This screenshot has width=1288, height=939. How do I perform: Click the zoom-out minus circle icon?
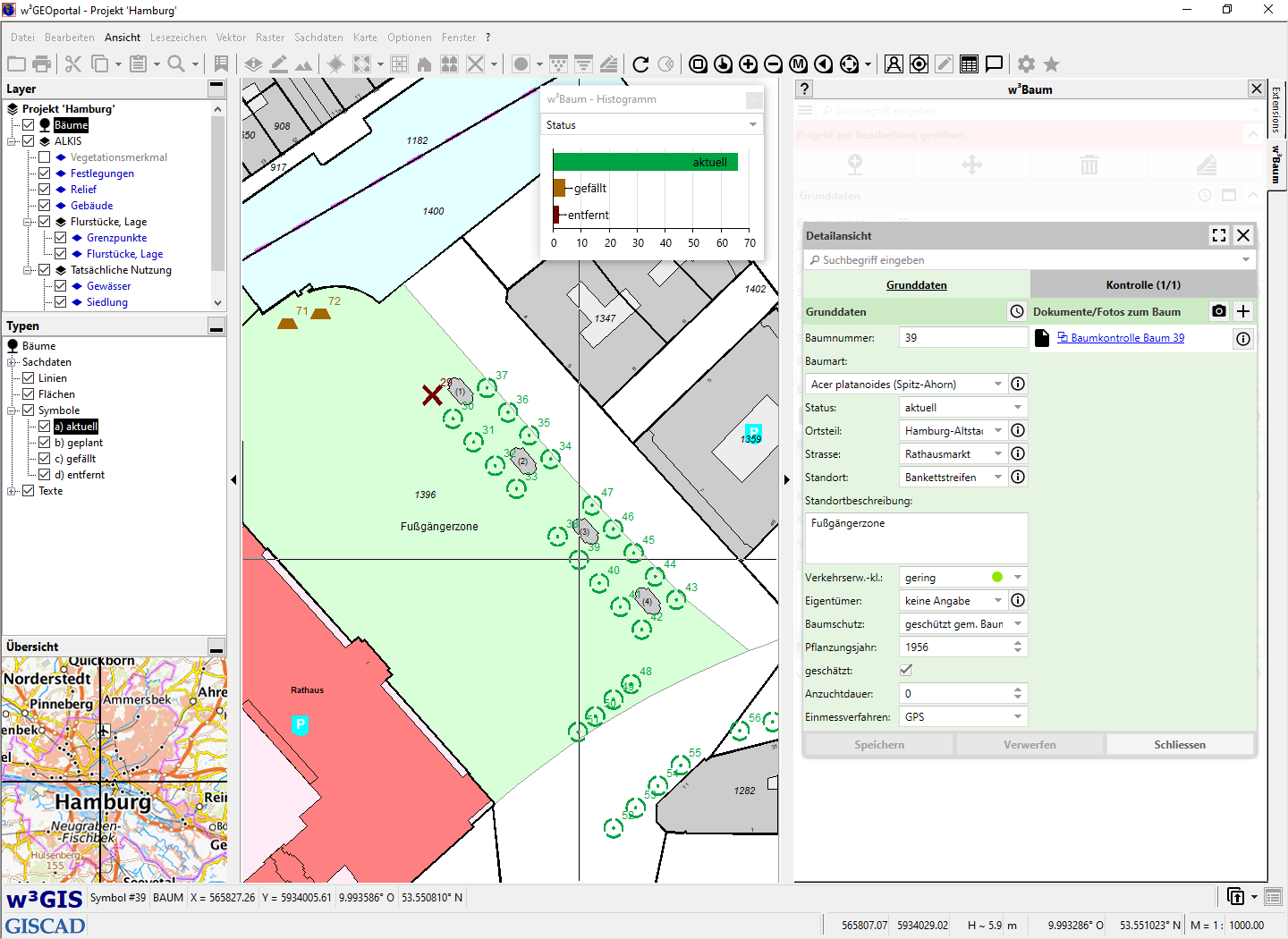(x=774, y=63)
